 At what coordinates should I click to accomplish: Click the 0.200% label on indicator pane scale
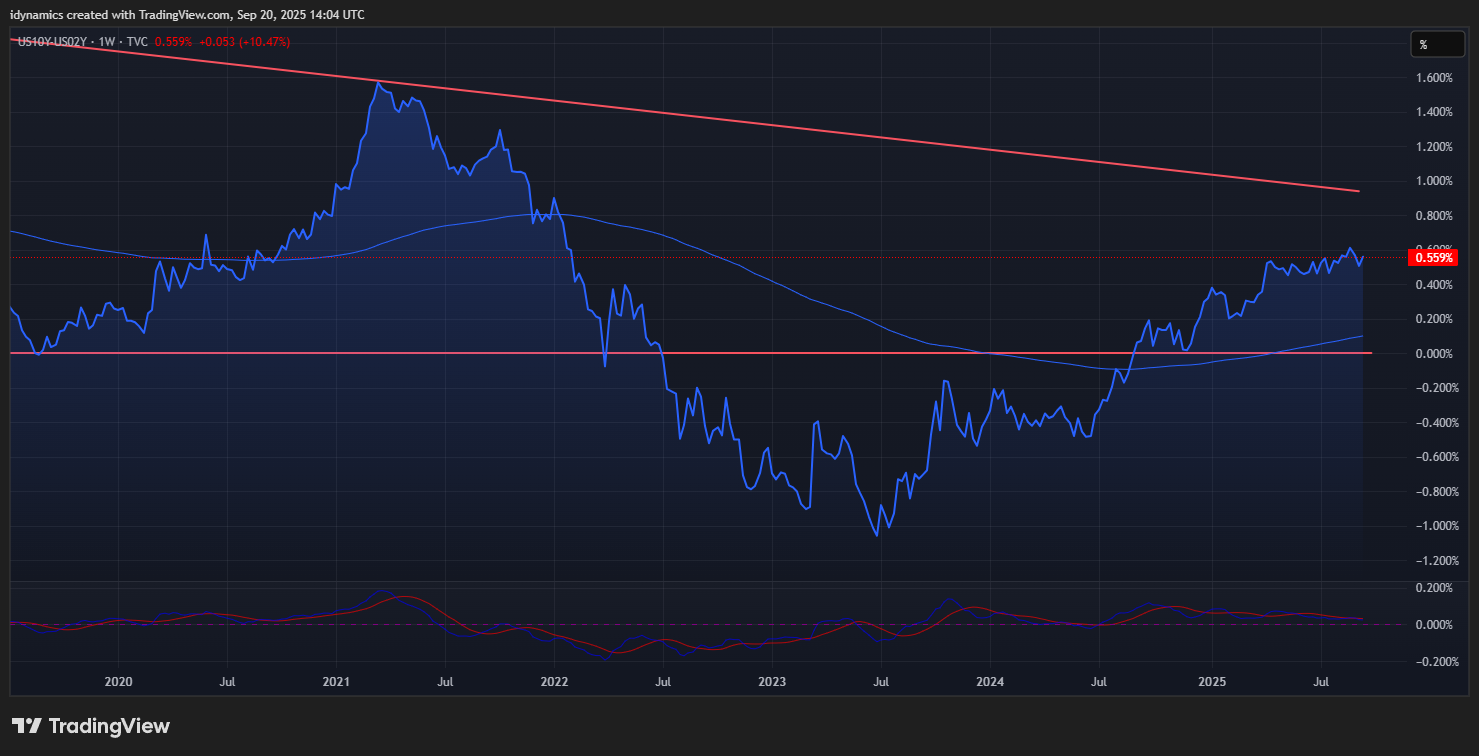(x=1433, y=588)
